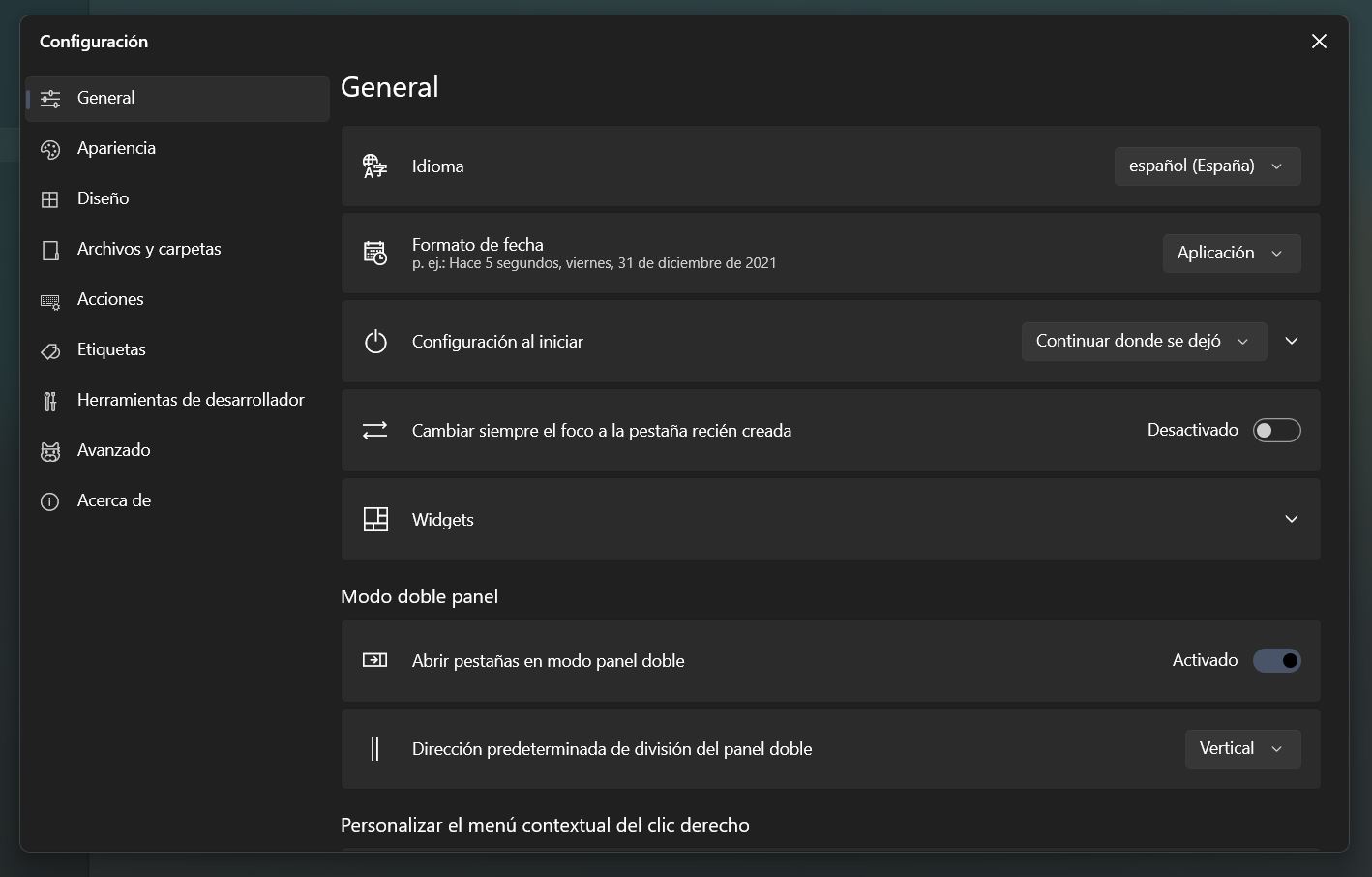Select the Apariencia sidebar icon
Viewport: 1372px width, 877px height.
click(50, 149)
